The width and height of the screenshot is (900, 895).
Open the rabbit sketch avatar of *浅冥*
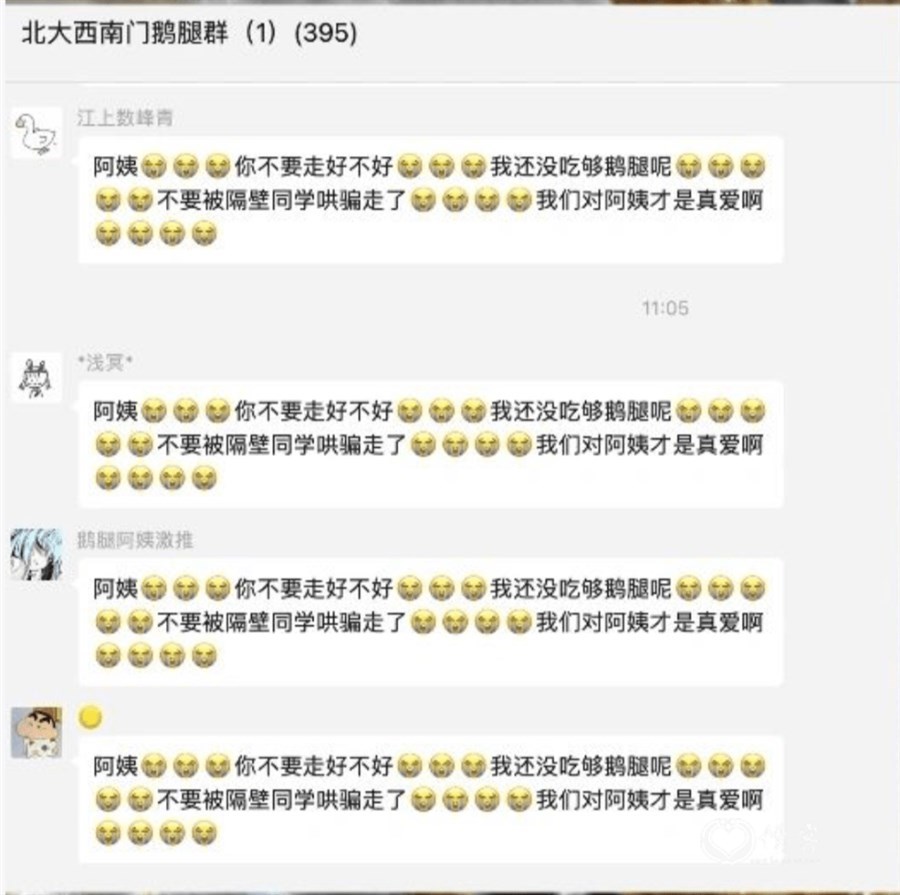(37, 378)
